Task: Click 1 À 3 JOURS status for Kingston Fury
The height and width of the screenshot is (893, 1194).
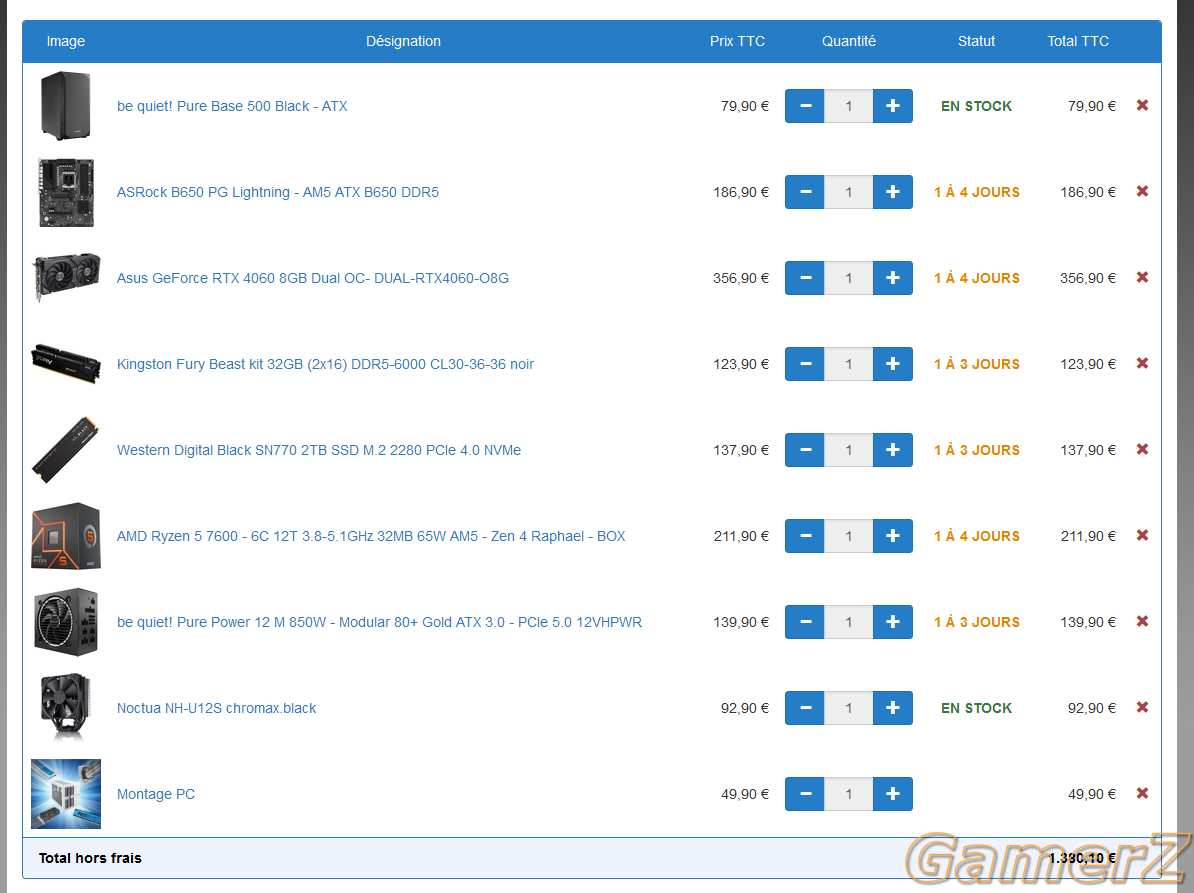Action: 977,364
